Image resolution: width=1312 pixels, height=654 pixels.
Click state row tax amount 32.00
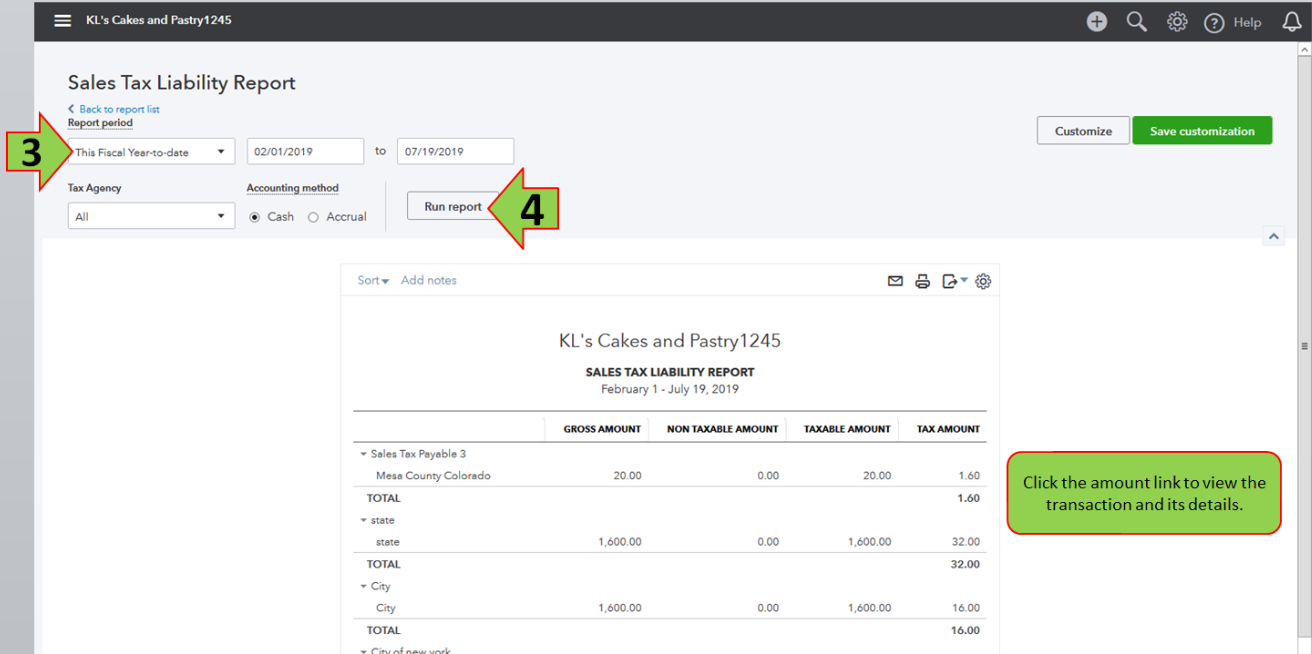tap(965, 542)
